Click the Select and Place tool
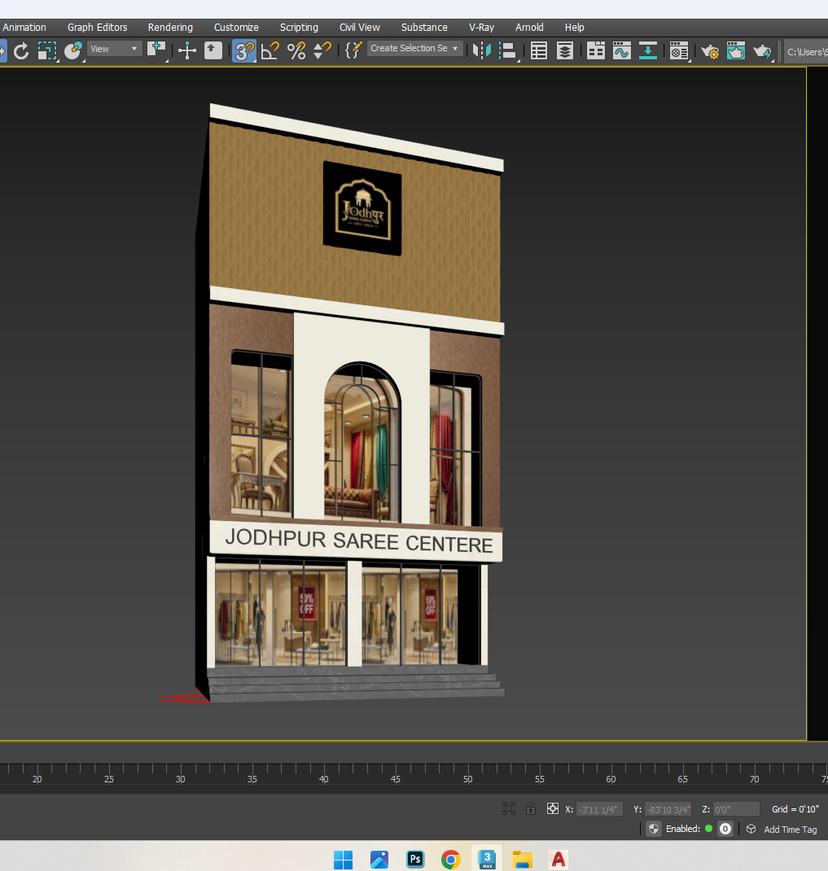Screen dimensions: 828x871 click(x=73, y=50)
